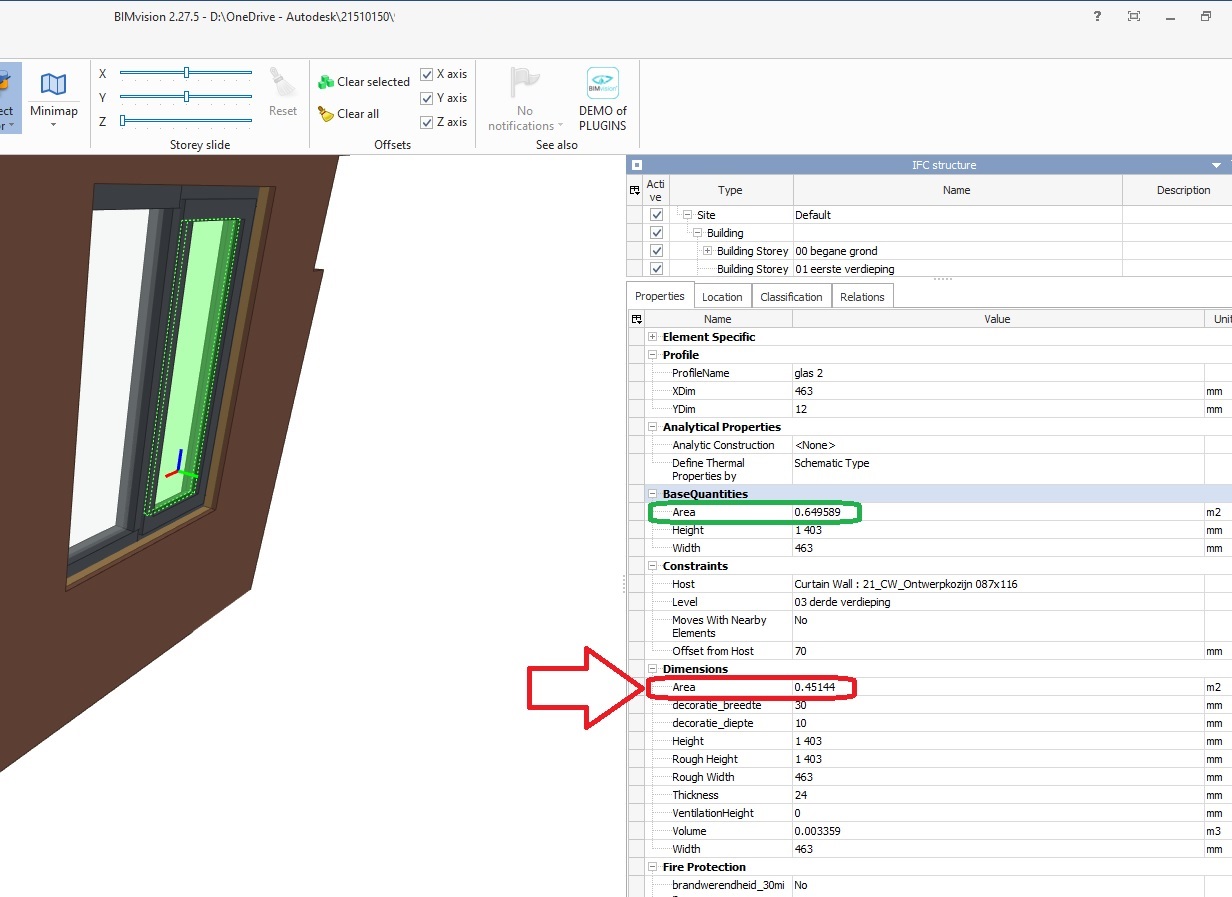This screenshot has height=897, width=1232.
Task: Click the Properties grid column chooser icon
Action: 637,318
